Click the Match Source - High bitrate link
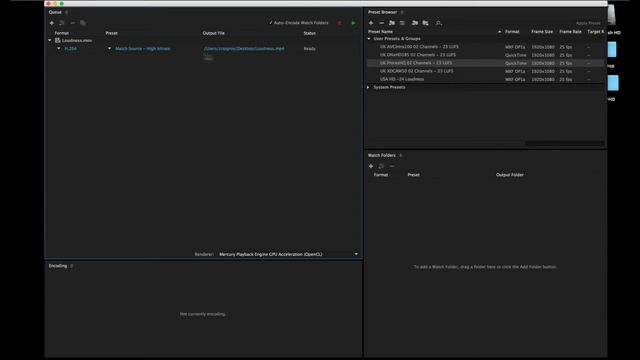Image resolution: width=640 pixels, height=360 pixels. (143, 49)
